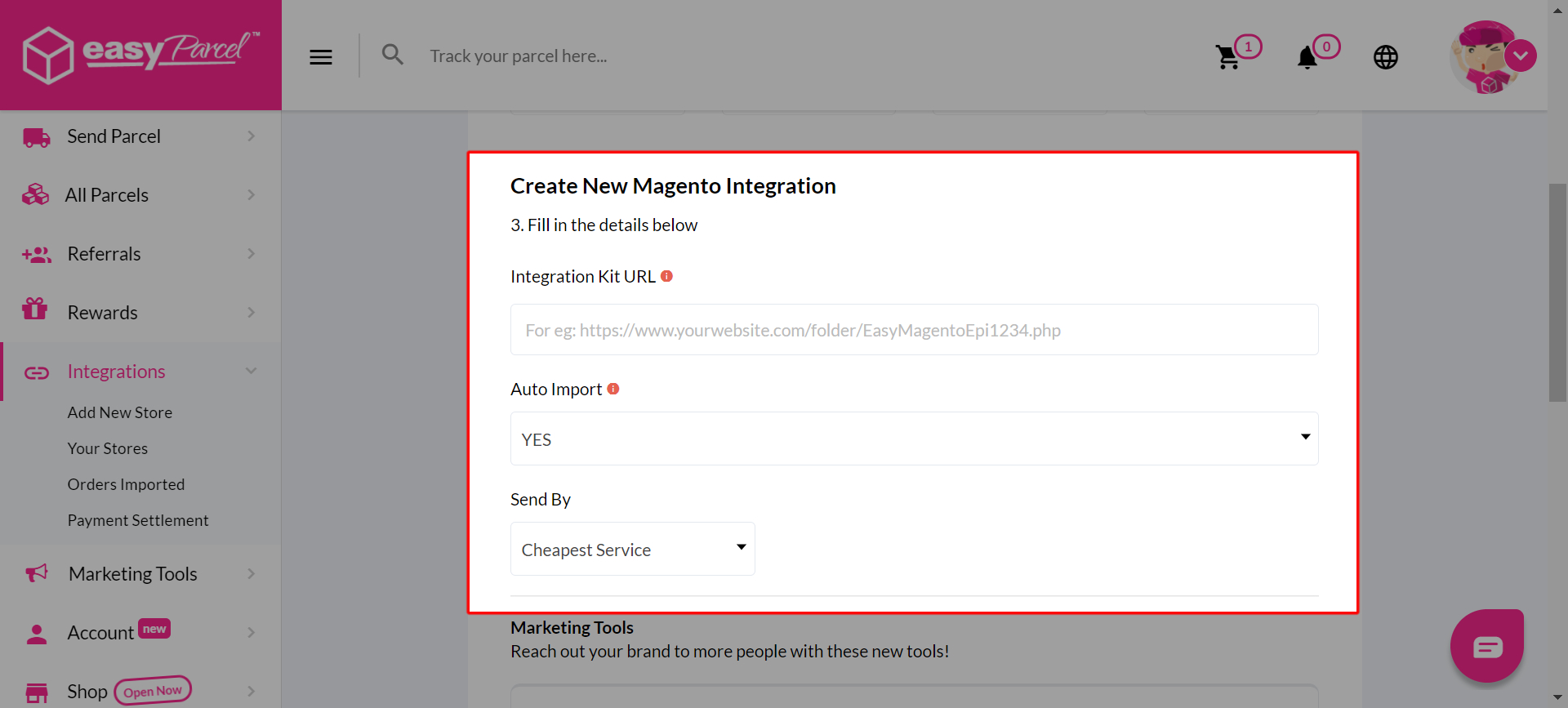
Task: Go to Add New Store
Action: 120,412
